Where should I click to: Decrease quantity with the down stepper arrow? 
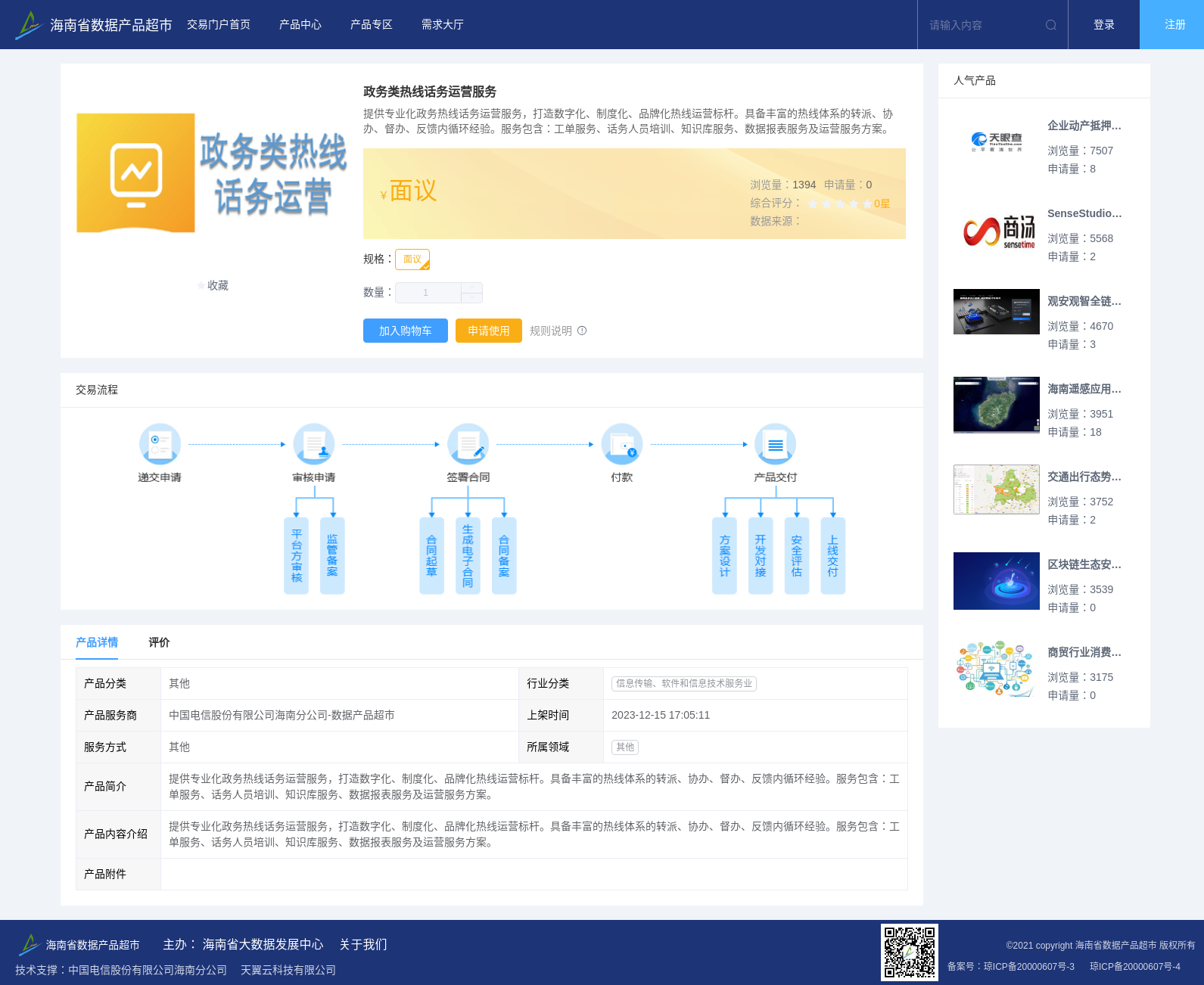click(472, 298)
